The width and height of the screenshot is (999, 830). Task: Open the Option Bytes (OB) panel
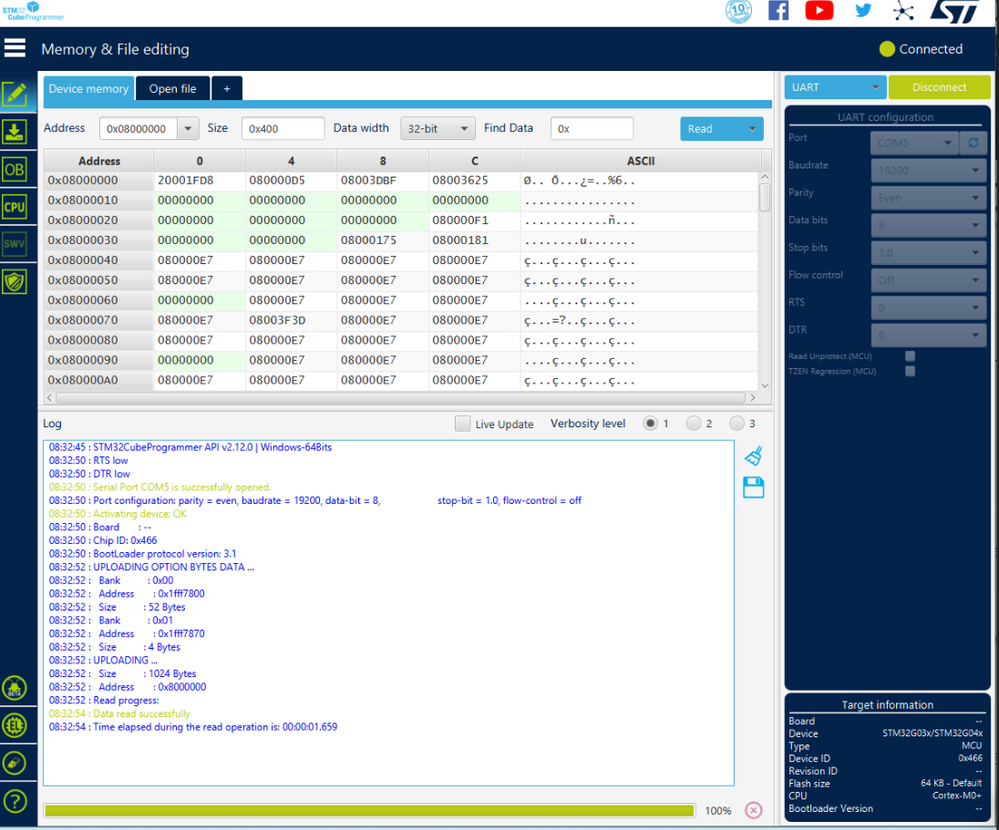pos(15,169)
